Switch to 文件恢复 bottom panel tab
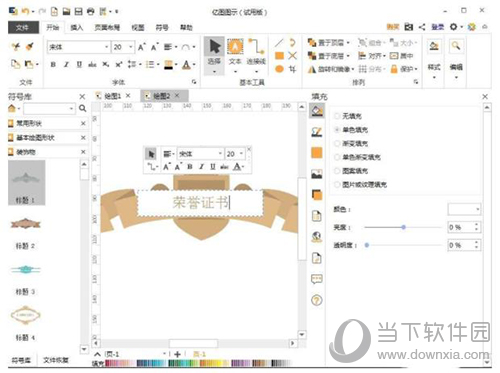Viewport: 500px width, 373px height. [x=56, y=360]
